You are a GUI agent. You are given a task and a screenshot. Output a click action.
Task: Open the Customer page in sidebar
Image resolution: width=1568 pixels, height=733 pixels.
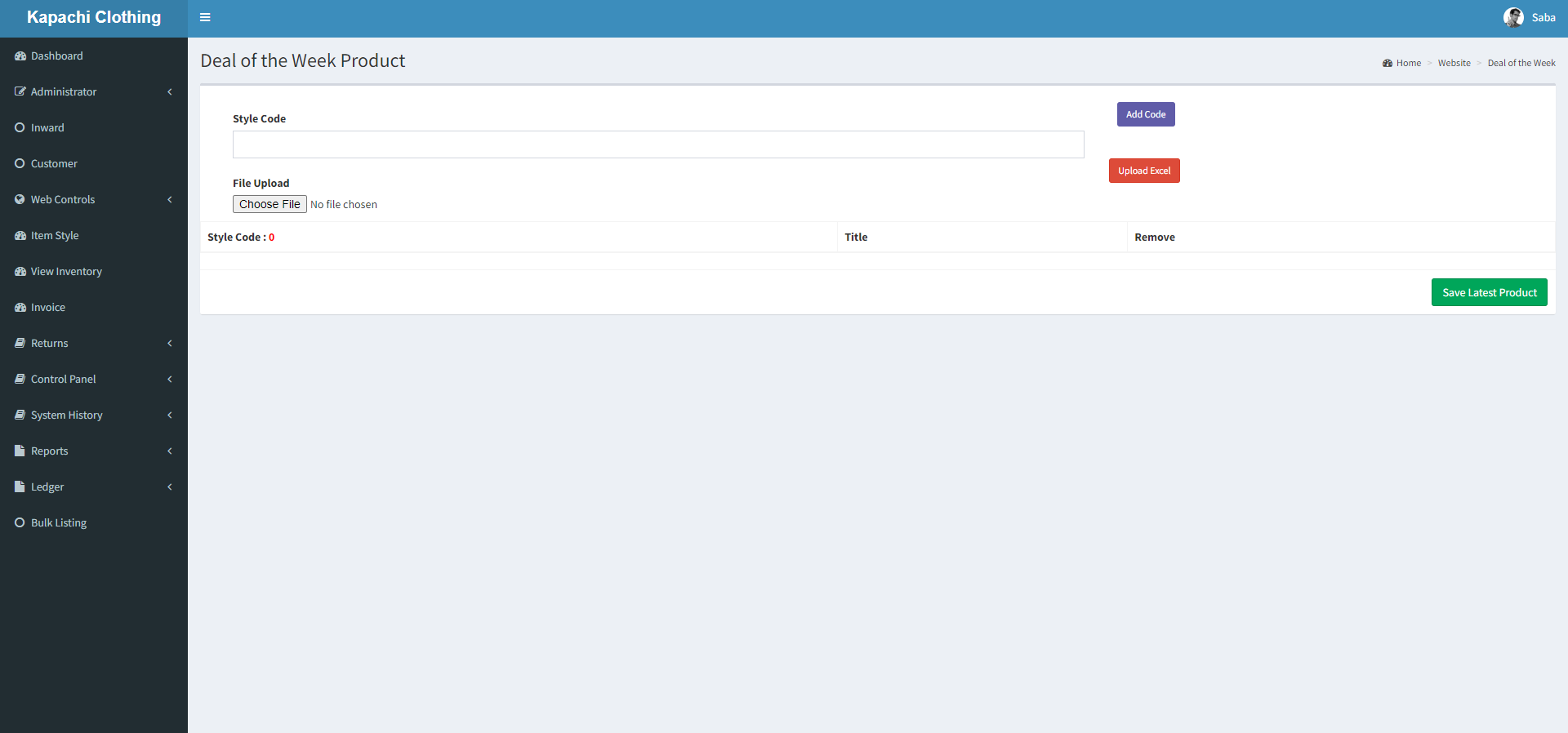click(54, 164)
